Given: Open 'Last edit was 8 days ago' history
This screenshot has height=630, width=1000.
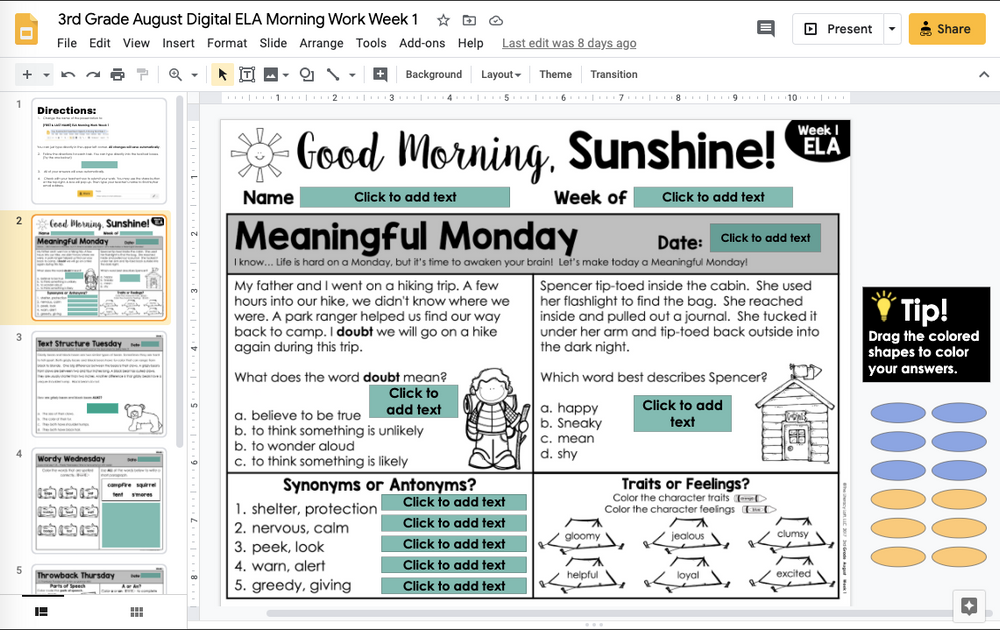Looking at the screenshot, I should coord(569,43).
